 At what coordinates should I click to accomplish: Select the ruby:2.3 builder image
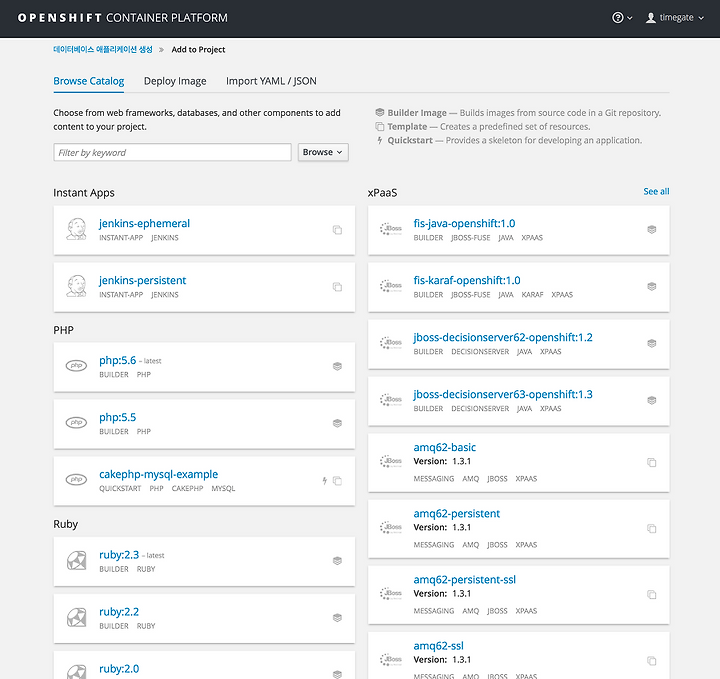click(x=119, y=555)
